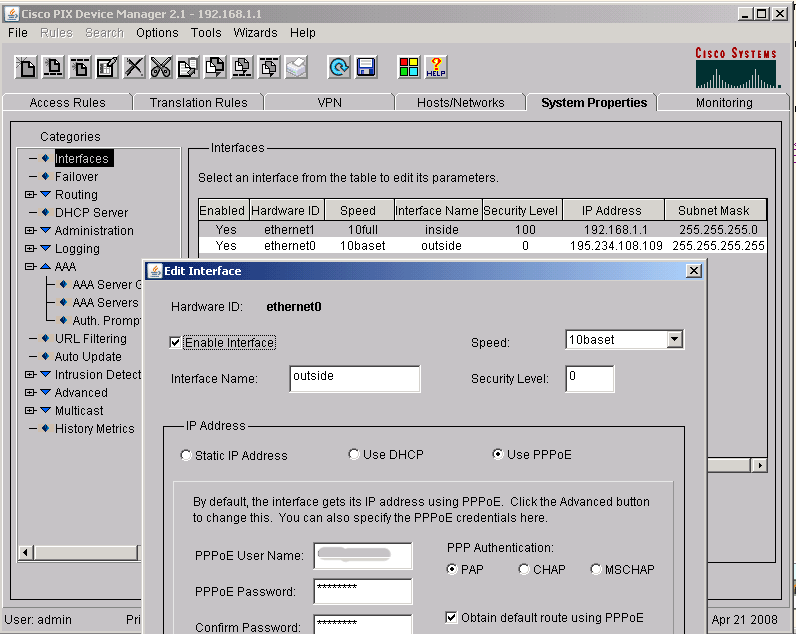Click the Cut scissors toolbar icon
The width and height of the screenshot is (796, 634).
pyautogui.click(x=161, y=67)
